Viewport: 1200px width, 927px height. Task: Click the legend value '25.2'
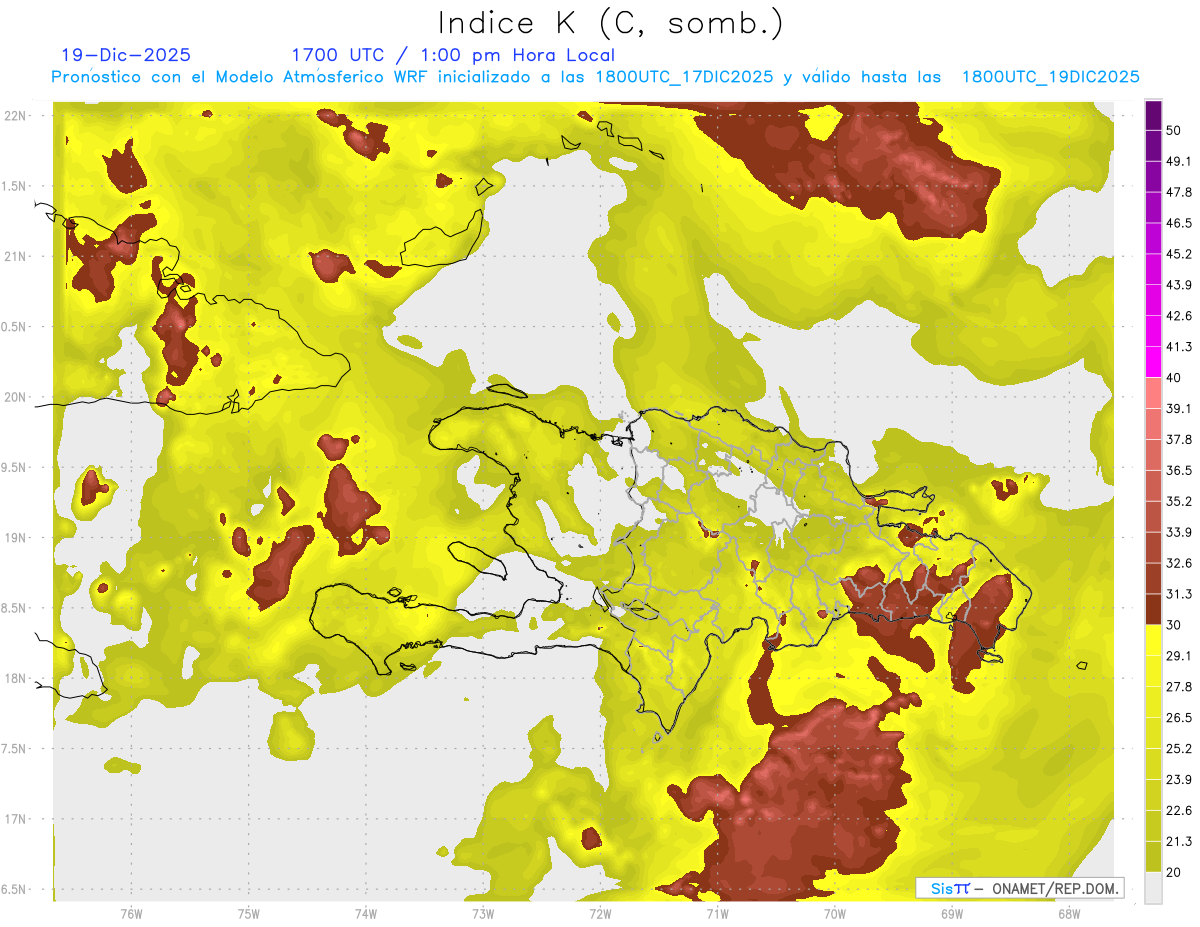coord(1178,749)
